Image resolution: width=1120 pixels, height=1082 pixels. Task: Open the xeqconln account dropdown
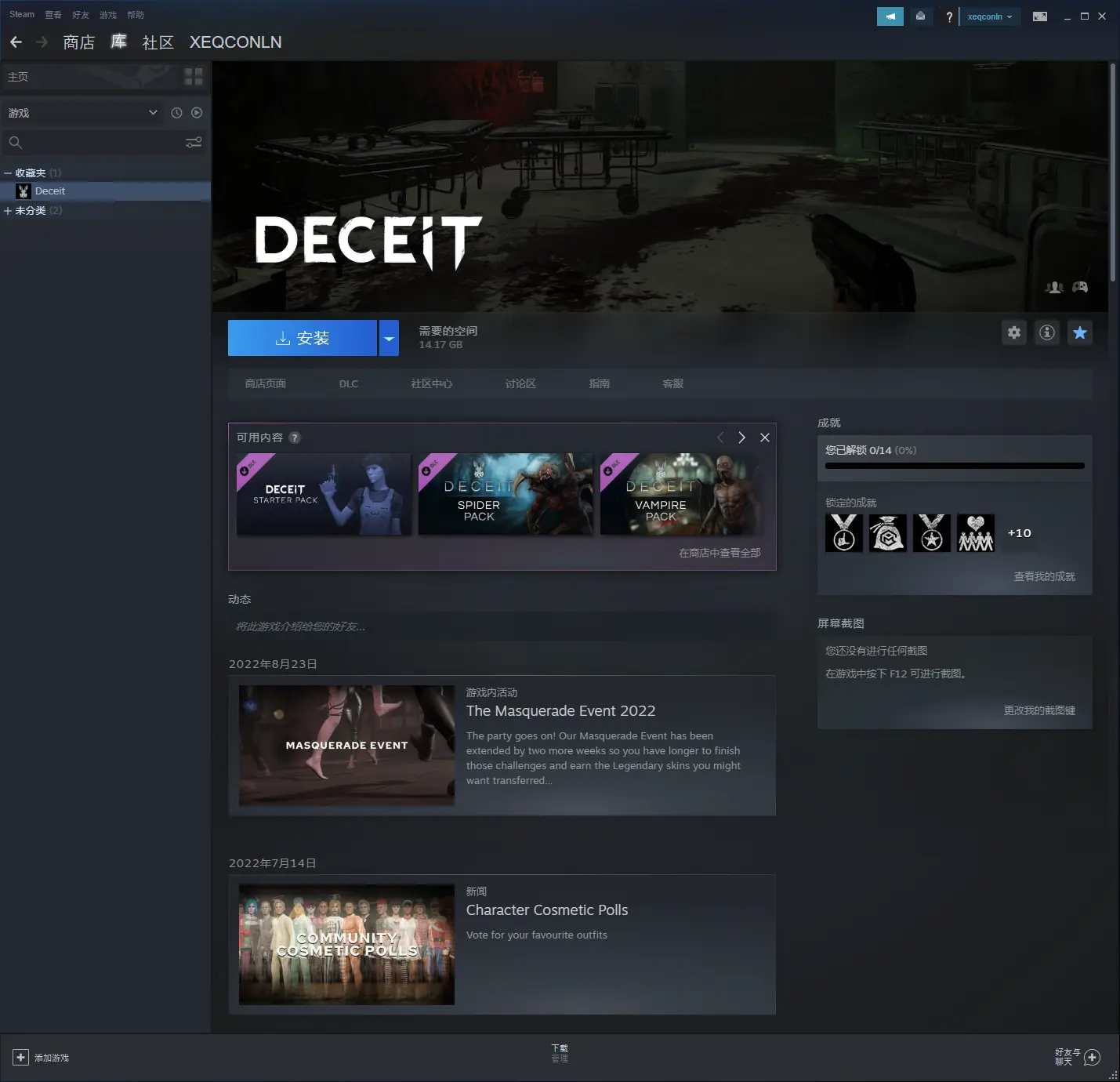coord(990,16)
